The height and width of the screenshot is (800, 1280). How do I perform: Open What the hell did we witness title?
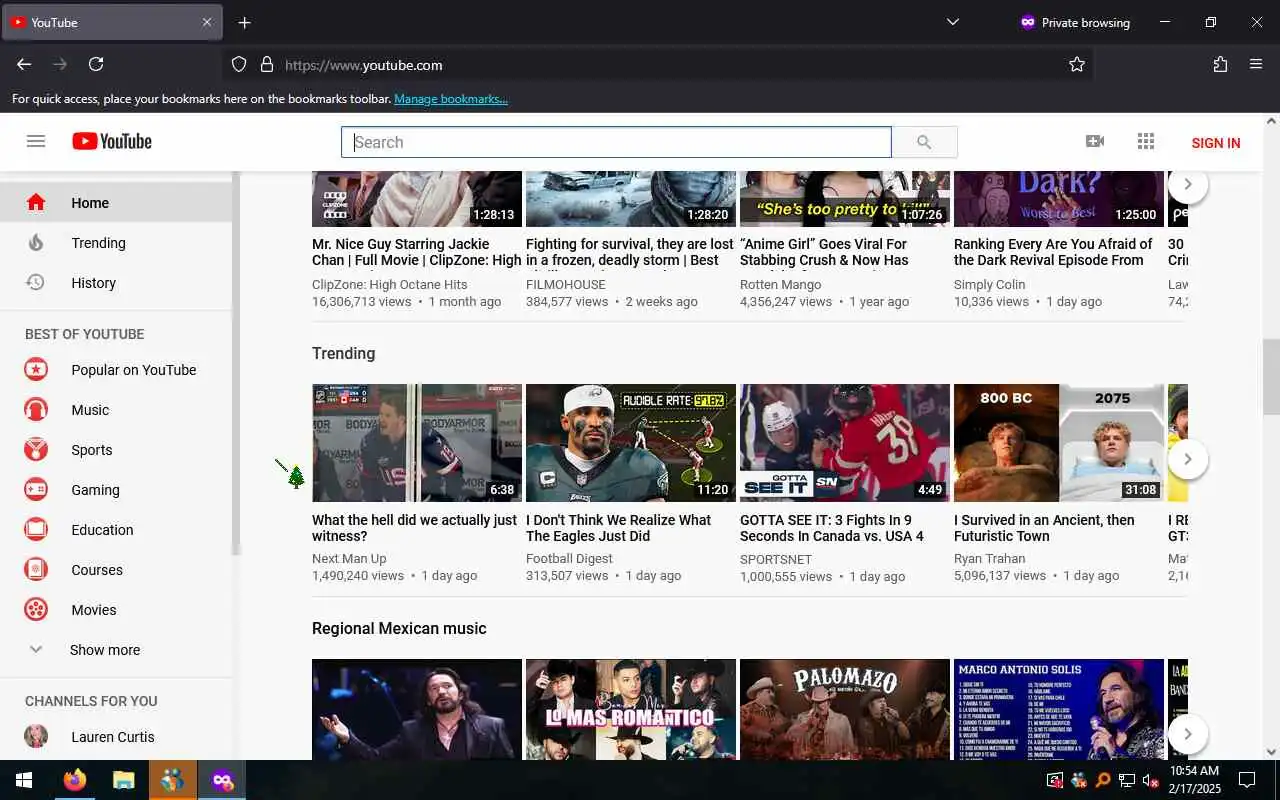(415, 528)
